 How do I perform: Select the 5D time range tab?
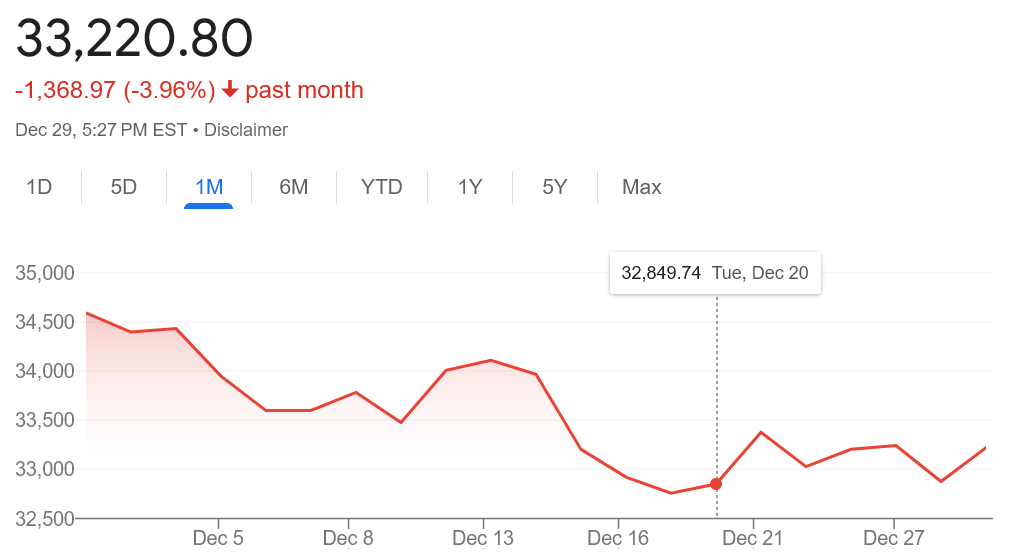(x=124, y=187)
